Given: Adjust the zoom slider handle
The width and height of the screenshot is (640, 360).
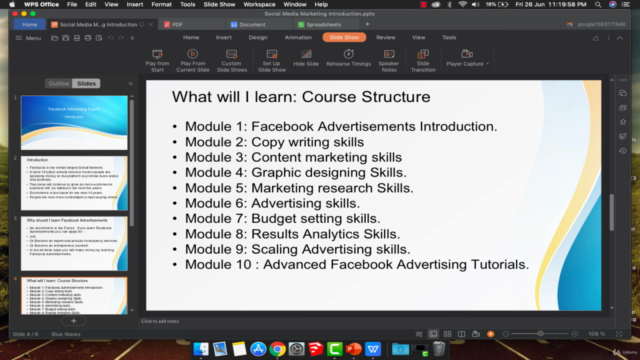Looking at the screenshot, I should [540, 334].
